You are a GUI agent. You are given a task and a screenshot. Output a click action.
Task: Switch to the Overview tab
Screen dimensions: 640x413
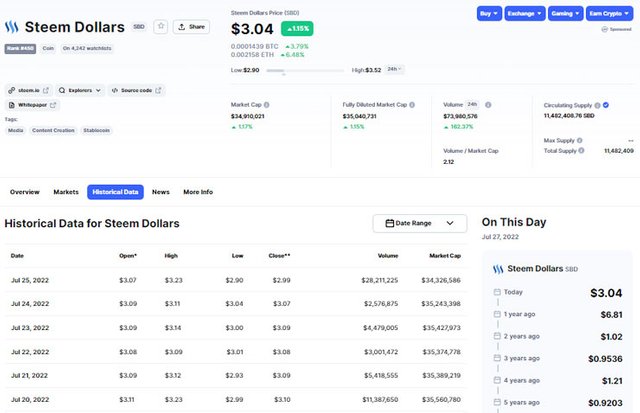[24, 192]
